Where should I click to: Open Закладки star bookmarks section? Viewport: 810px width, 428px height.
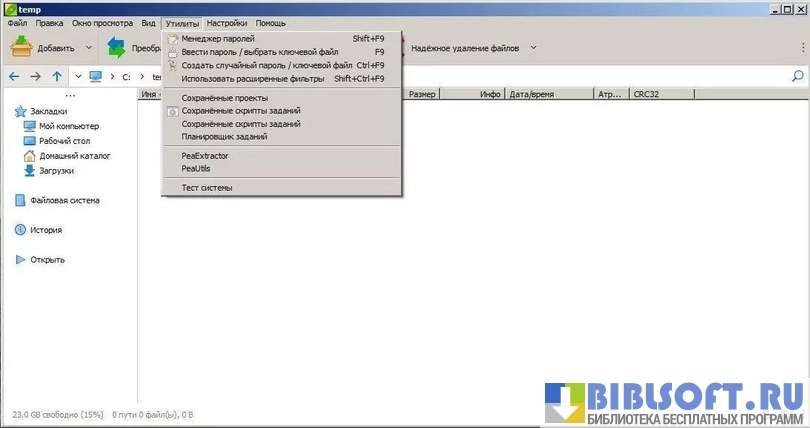(48, 111)
